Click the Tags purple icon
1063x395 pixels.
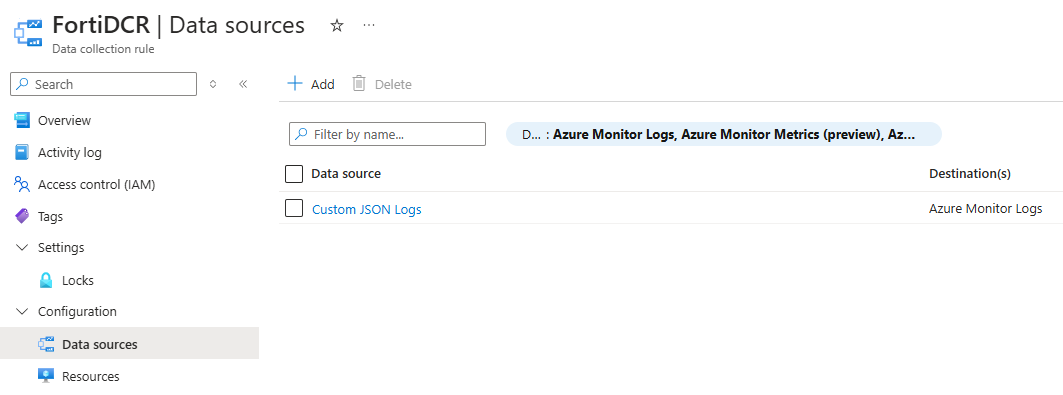22,216
